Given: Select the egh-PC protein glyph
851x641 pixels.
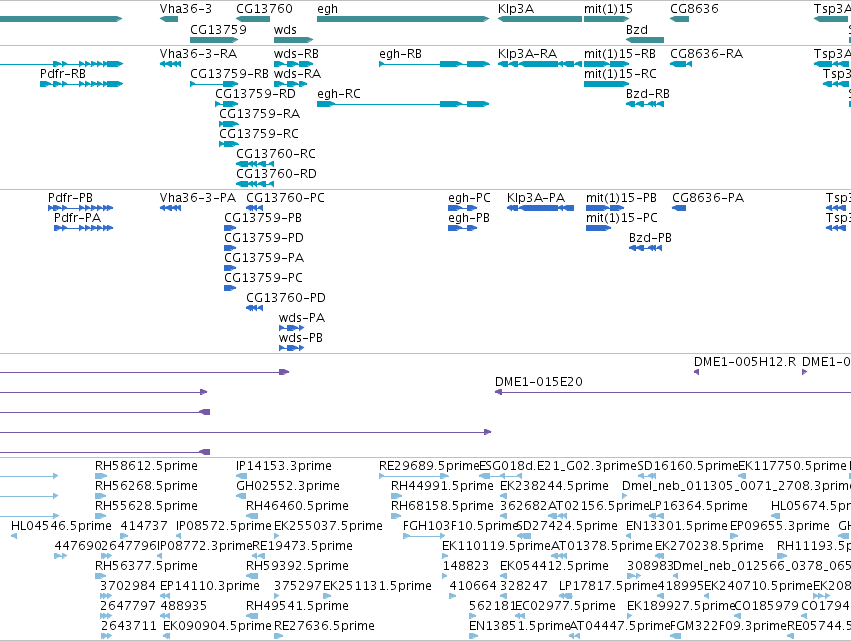Looking at the screenshot, I should point(462,208).
